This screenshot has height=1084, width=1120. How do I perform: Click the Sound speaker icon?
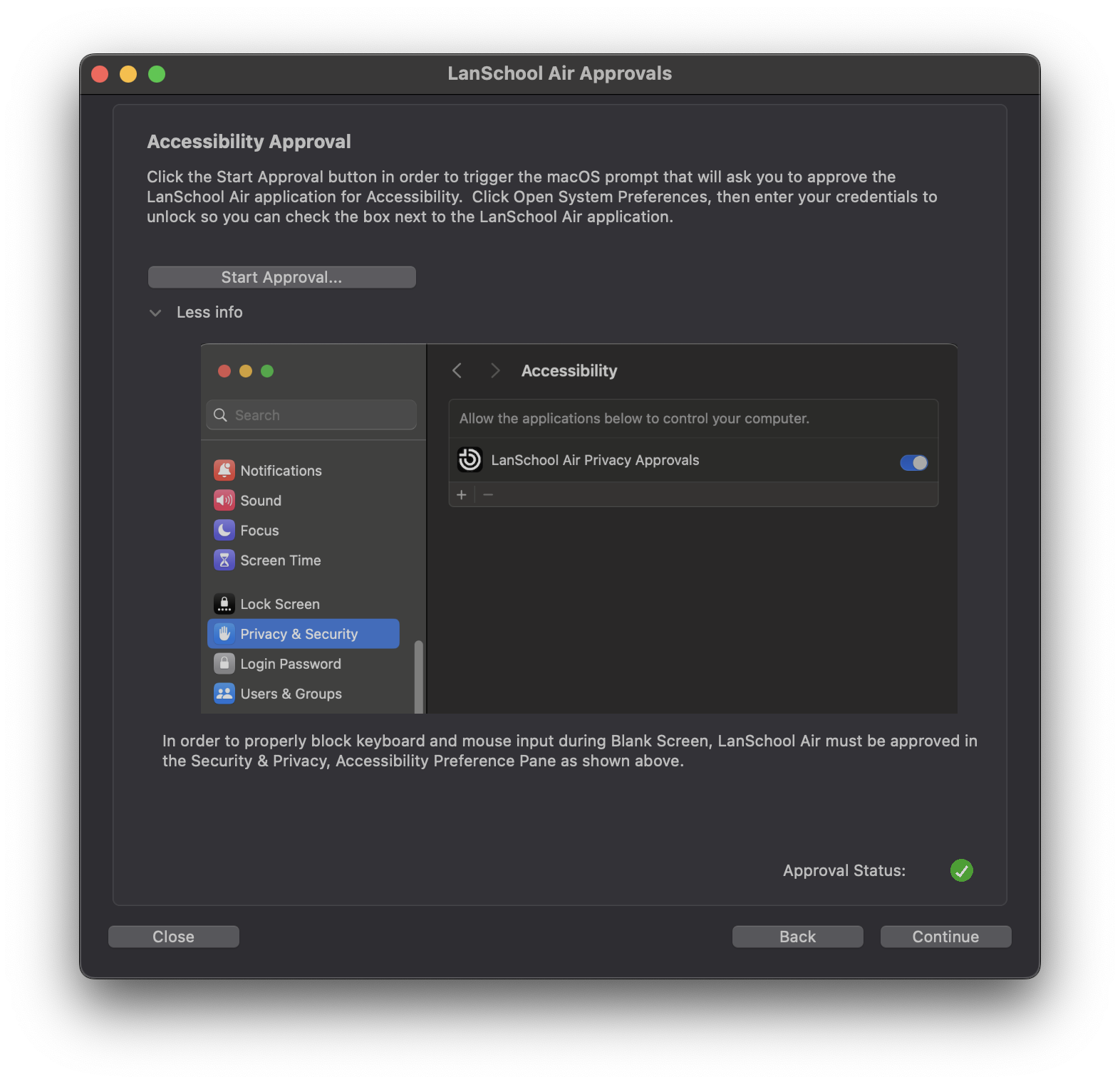point(224,500)
